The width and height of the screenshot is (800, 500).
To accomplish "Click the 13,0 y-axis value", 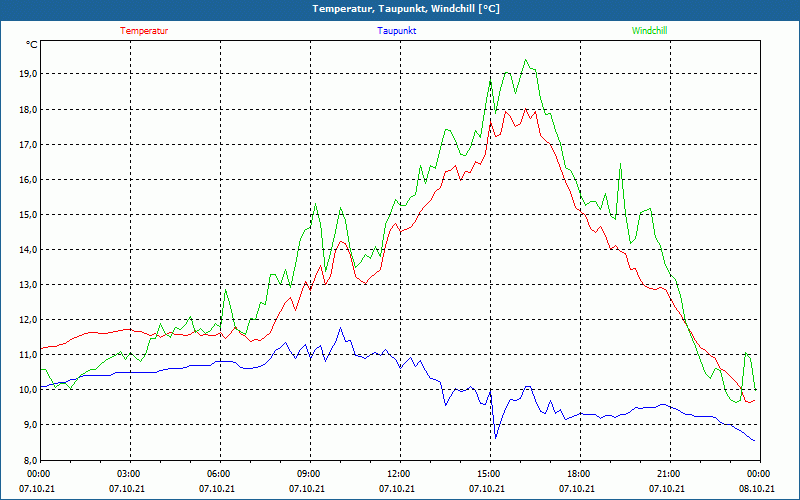I will (29, 285).
